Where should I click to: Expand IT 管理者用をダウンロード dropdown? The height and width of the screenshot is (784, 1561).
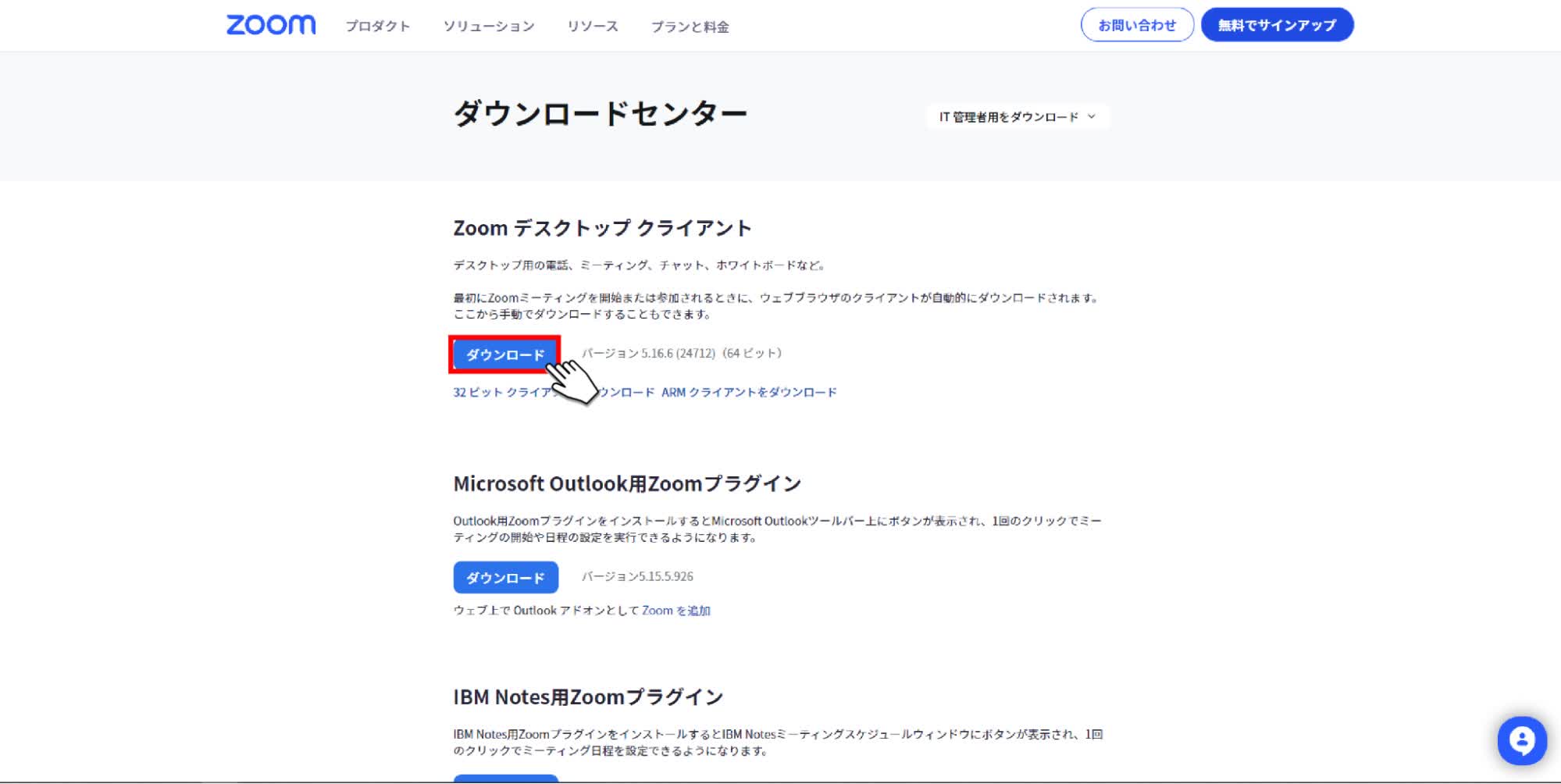(x=1018, y=117)
